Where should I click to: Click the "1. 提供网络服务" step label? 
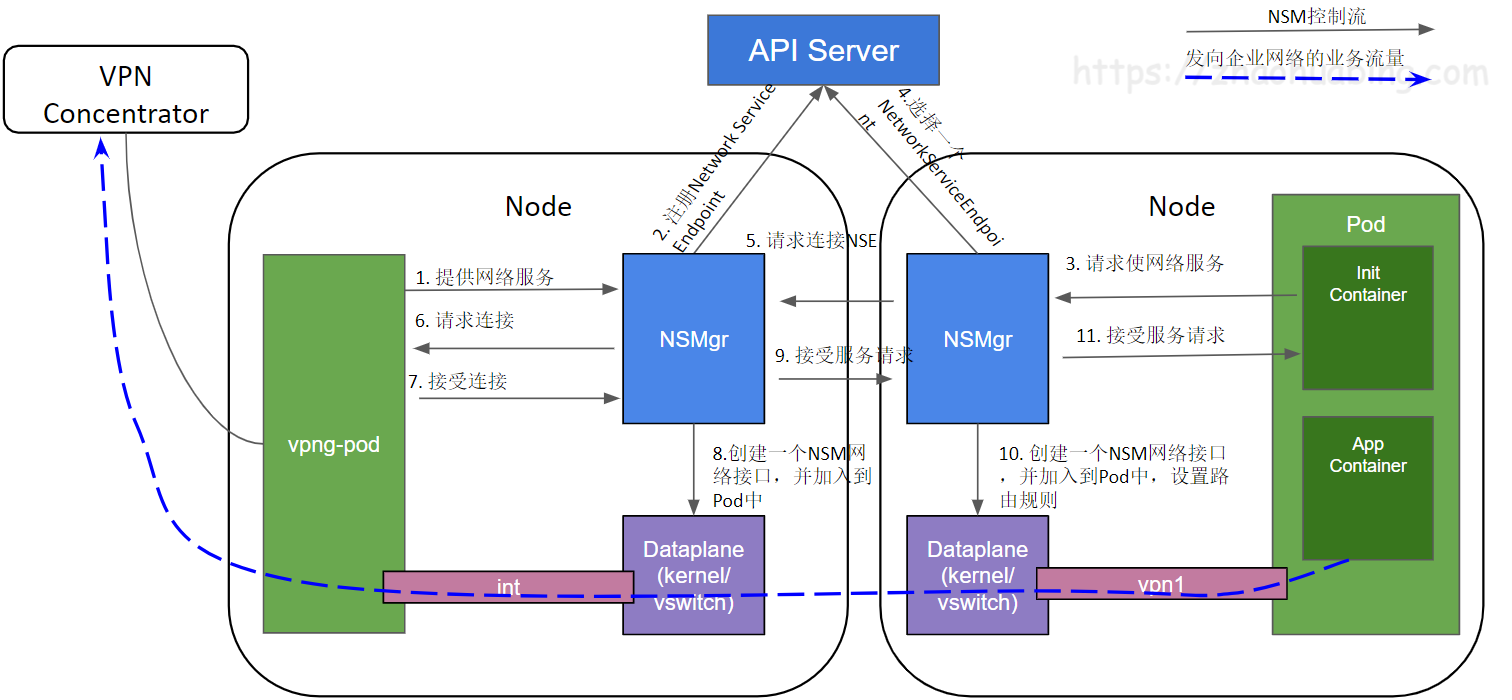485,277
